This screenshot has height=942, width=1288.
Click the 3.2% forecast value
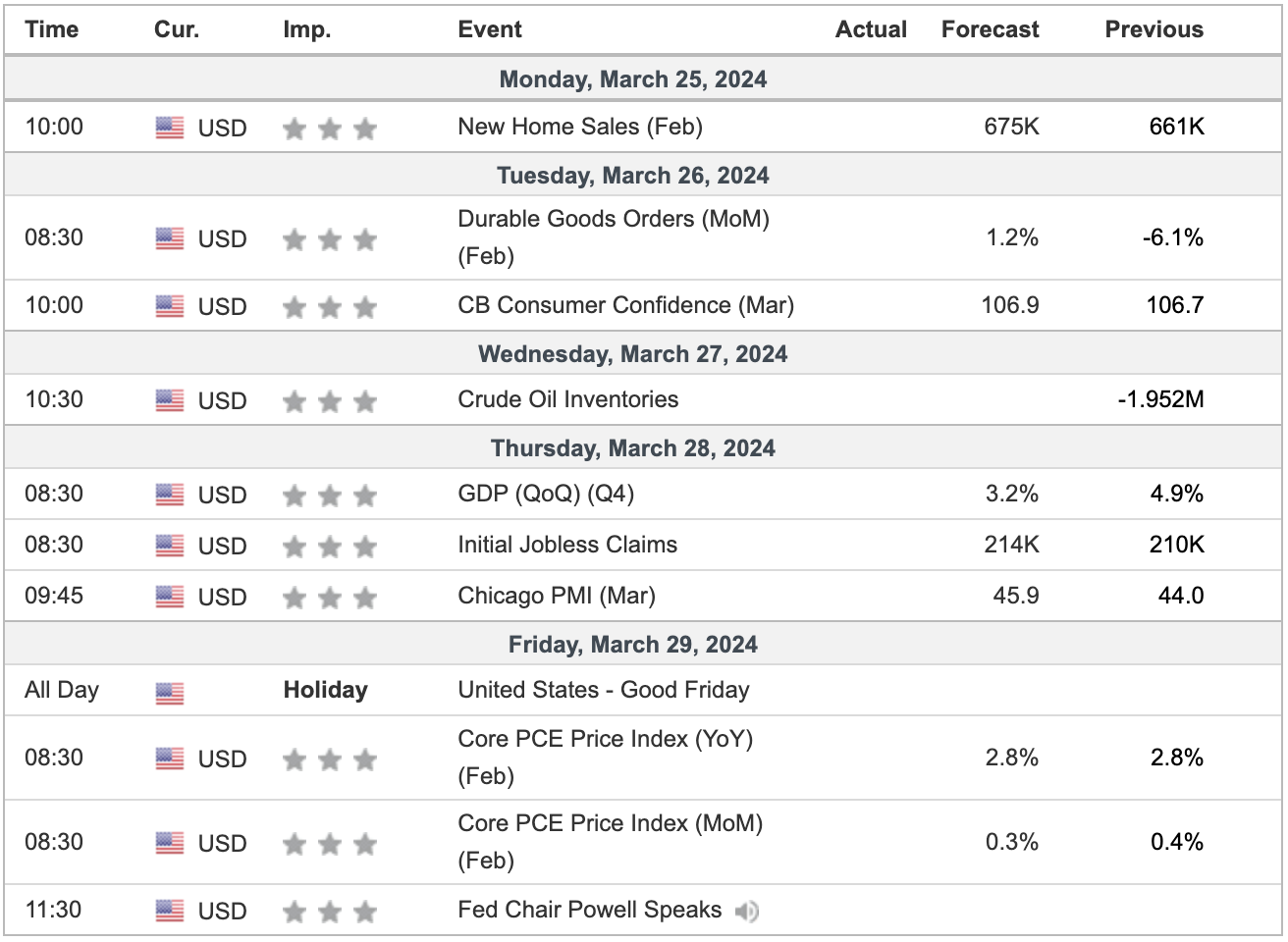1012,494
